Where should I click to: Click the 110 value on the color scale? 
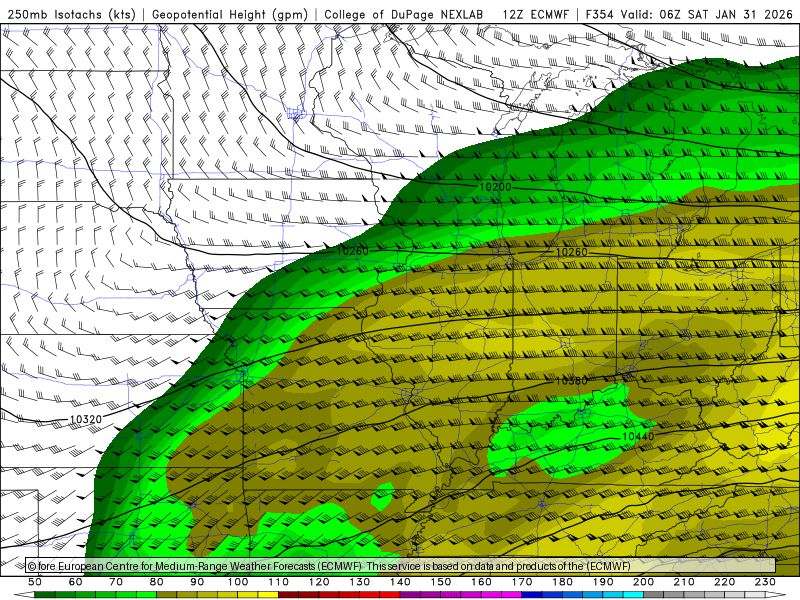click(278, 582)
